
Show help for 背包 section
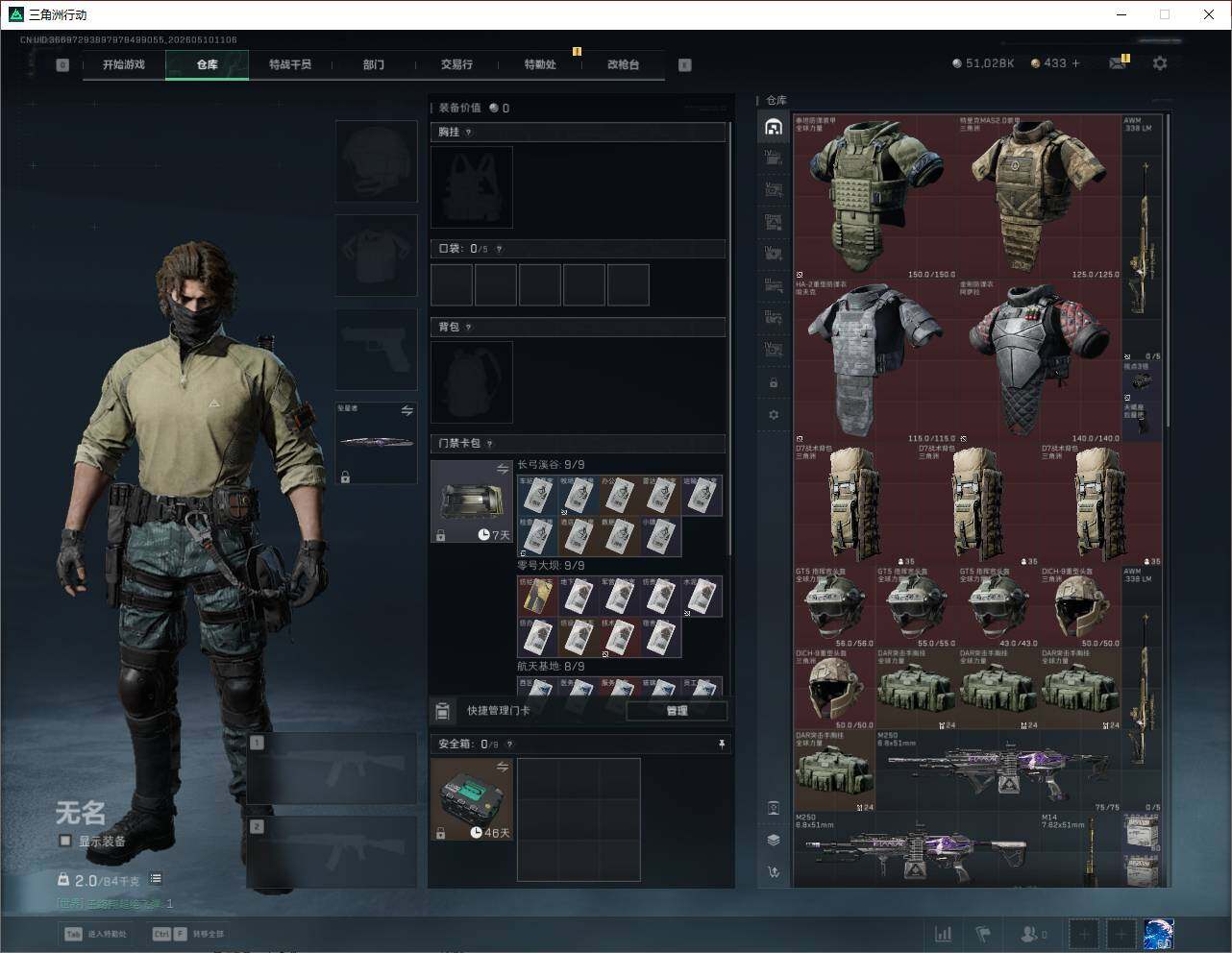point(469,328)
